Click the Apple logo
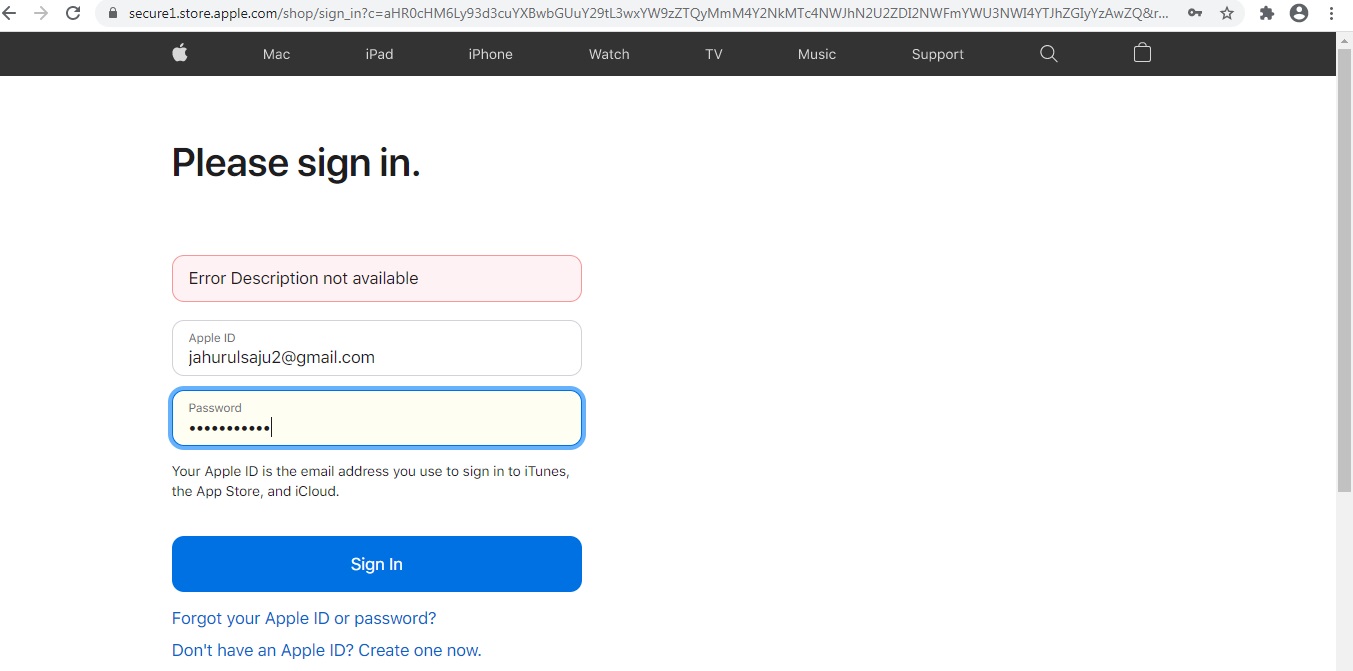The width and height of the screenshot is (1353, 671). 179,53
